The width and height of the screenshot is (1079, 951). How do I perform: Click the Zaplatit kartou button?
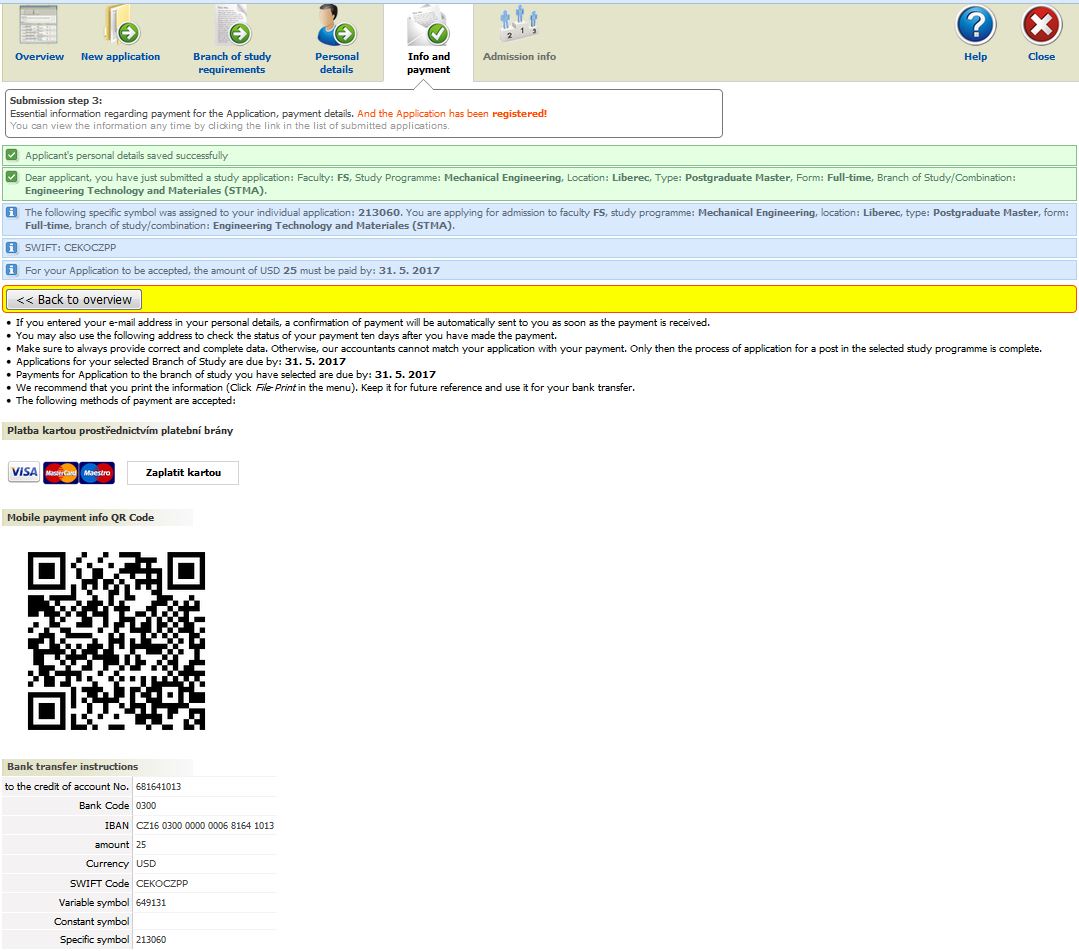[183, 473]
